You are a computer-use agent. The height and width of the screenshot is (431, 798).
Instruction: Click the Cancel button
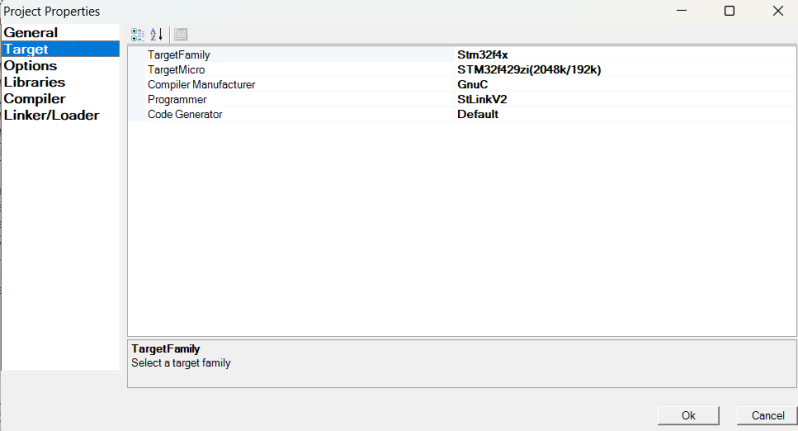[767, 415]
